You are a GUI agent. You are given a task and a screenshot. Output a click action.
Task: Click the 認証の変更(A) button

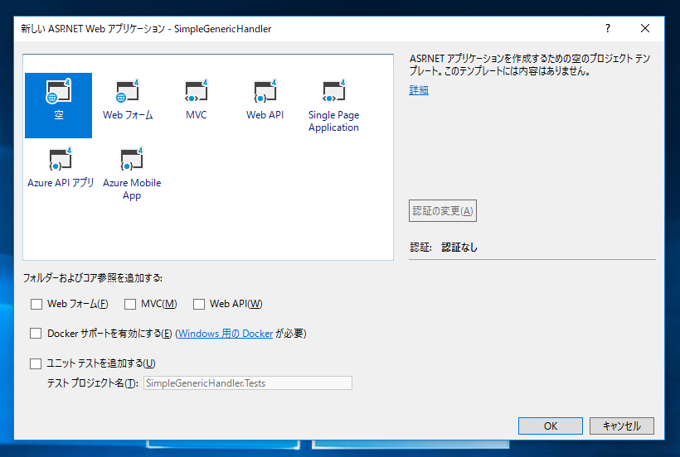(442, 211)
